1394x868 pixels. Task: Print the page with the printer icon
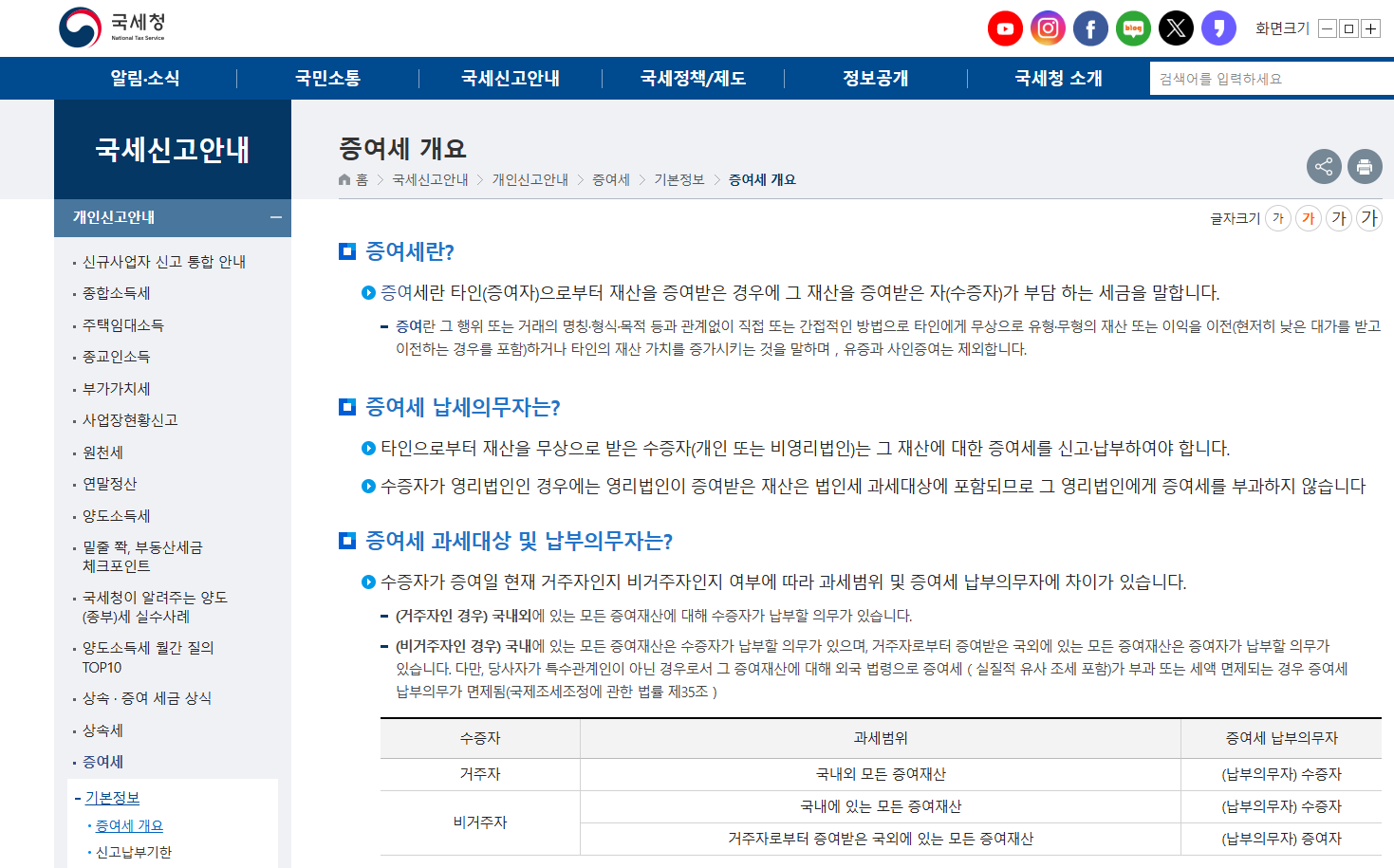tap(1365, 167)
